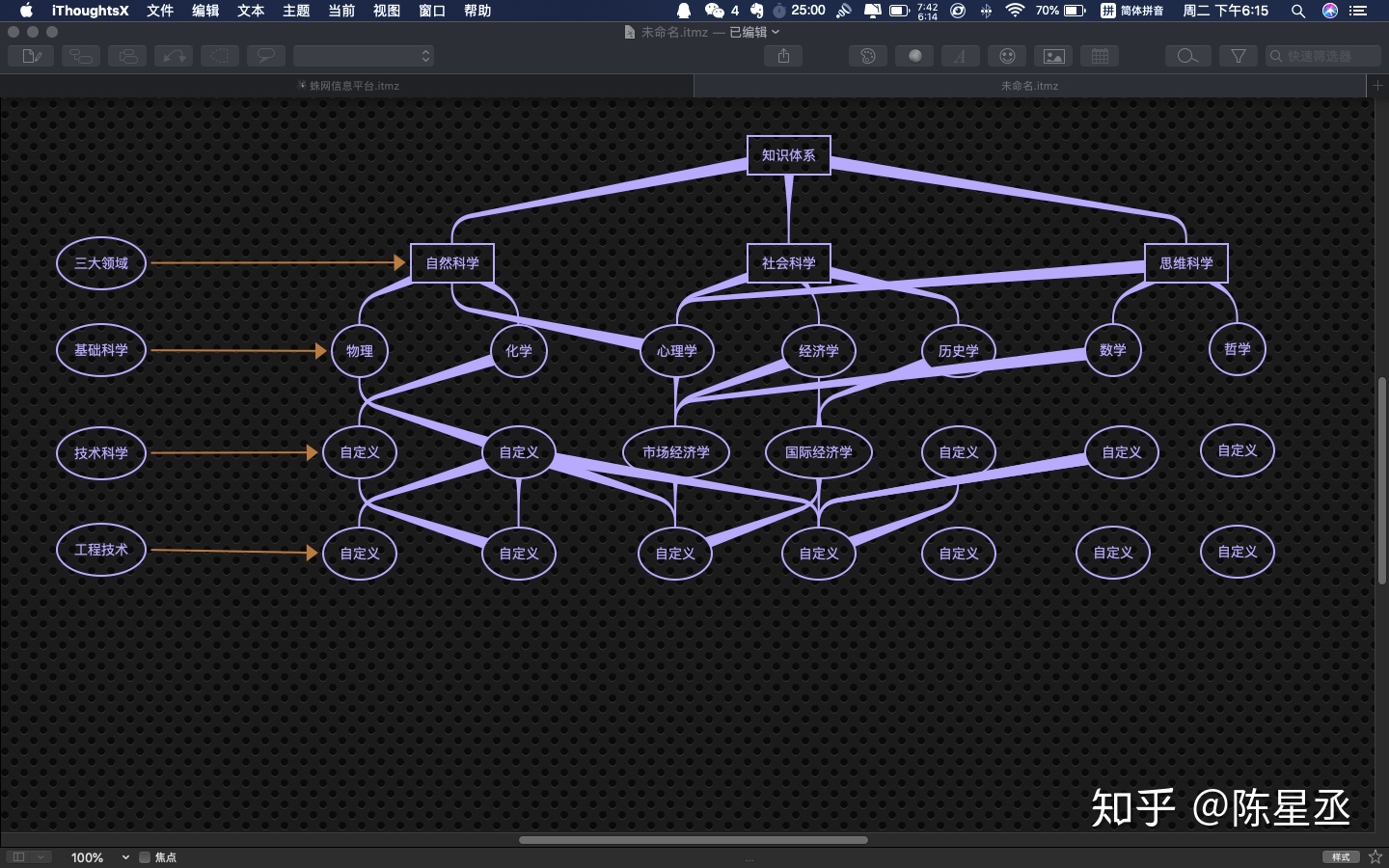Click the horizontal scrollbar at the bottom

coord(693,840)
